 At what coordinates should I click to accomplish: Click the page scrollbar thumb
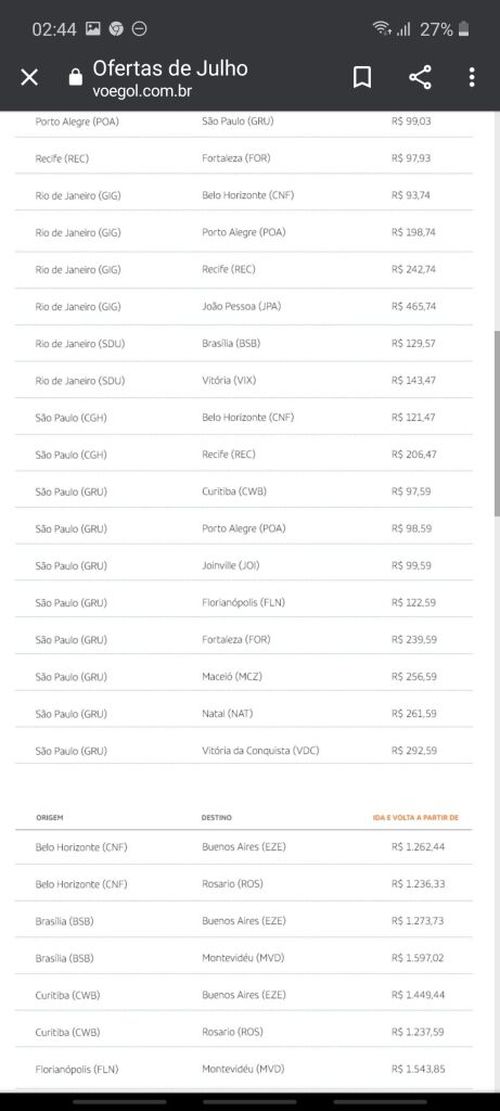pos(496,424)
